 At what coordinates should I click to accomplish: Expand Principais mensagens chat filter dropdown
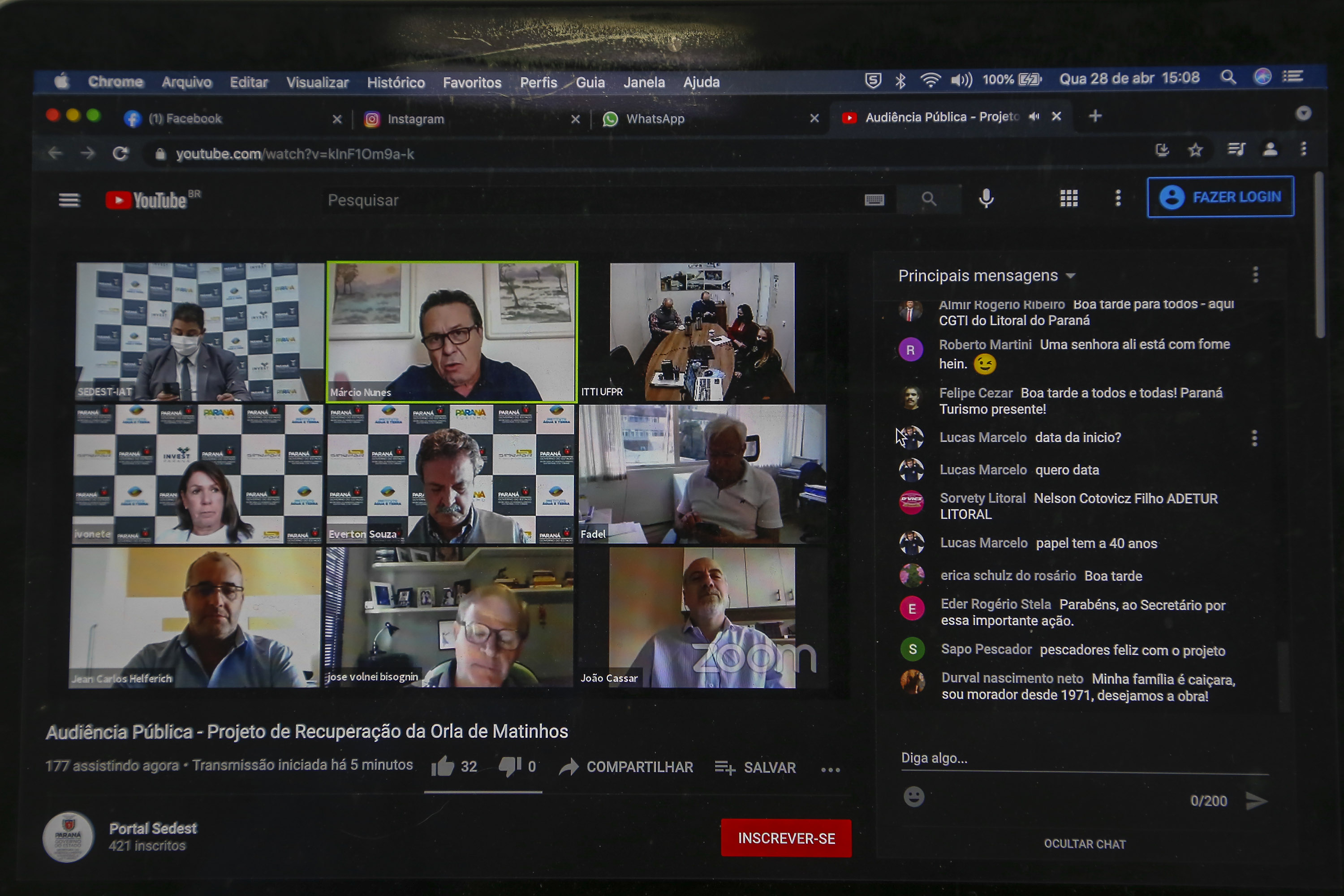(x=1070, y=276)
